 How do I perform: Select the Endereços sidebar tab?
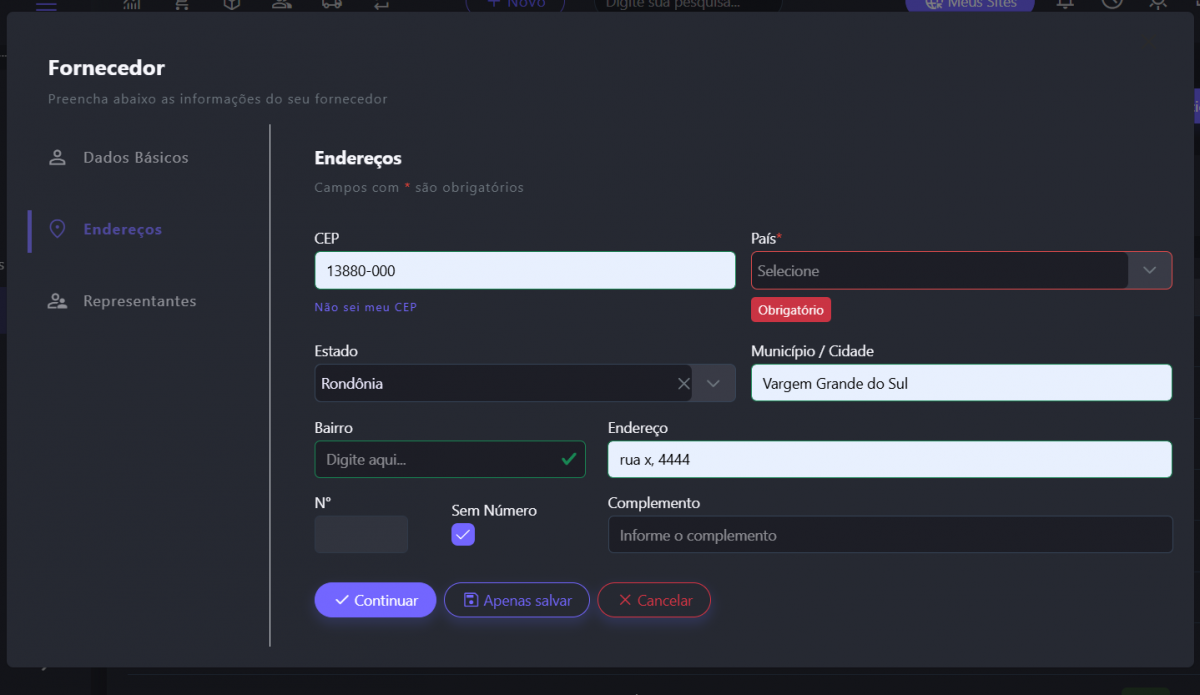tap(122, 229)
